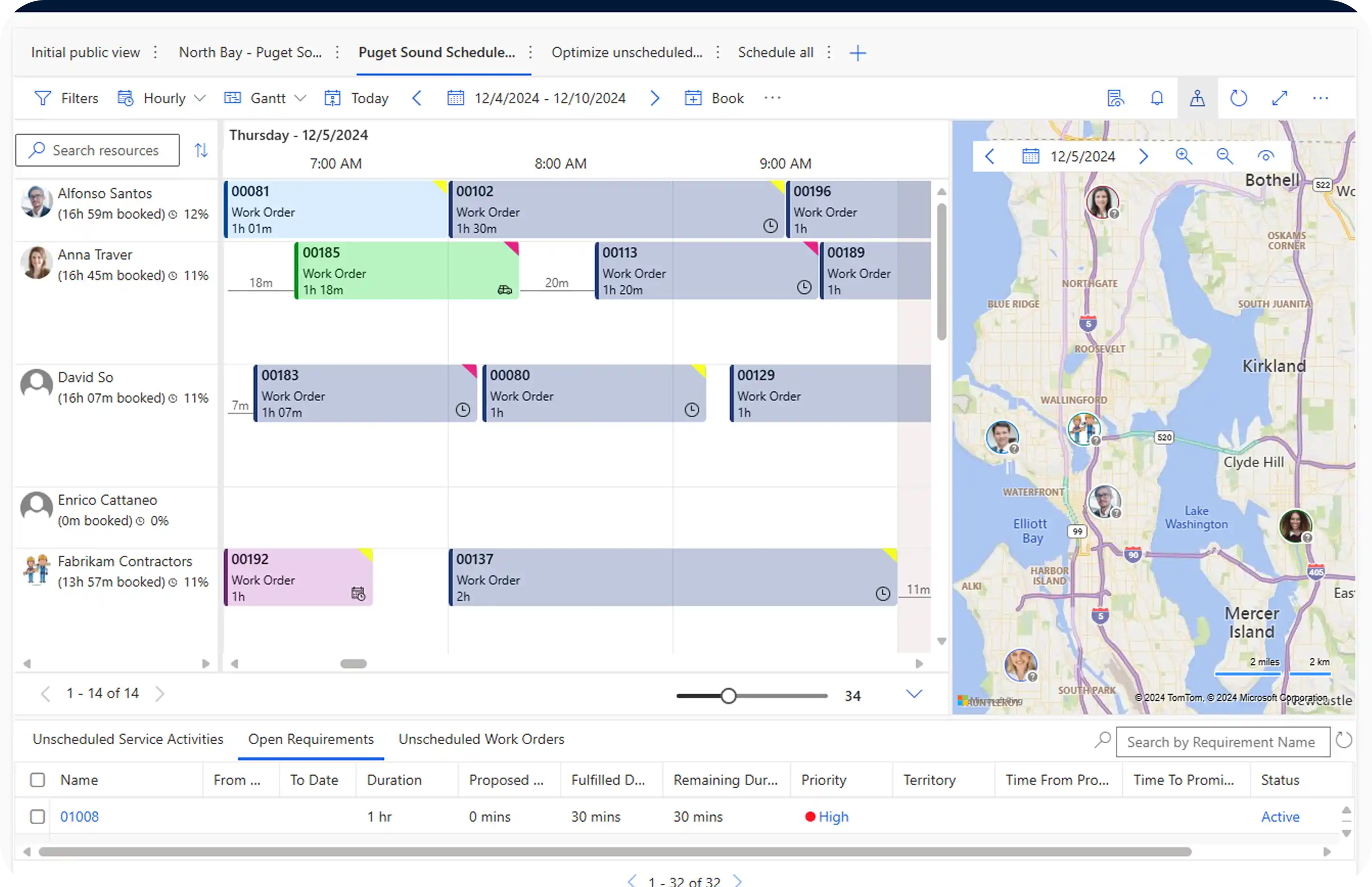Screen dimensions: 1372x887
Task: Toggle the map visibility eye icon
Action: coord(1267,156)
